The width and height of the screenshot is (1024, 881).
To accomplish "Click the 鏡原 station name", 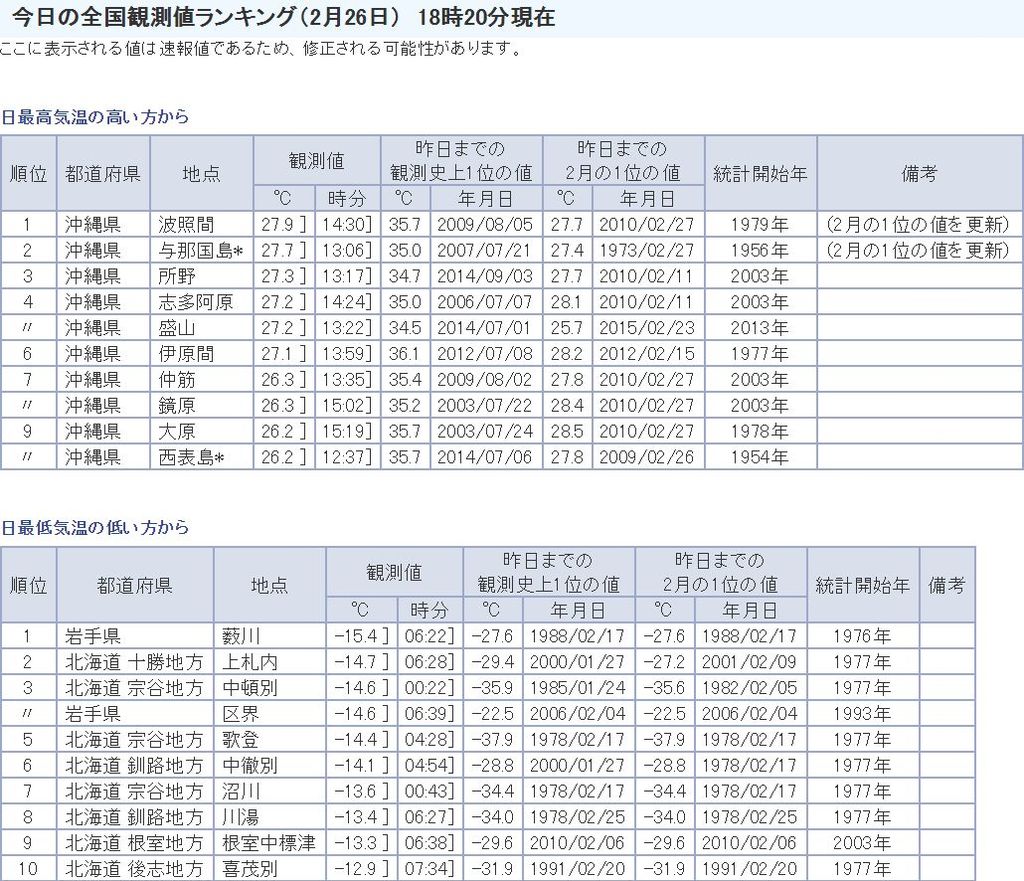I will (177, 406).
